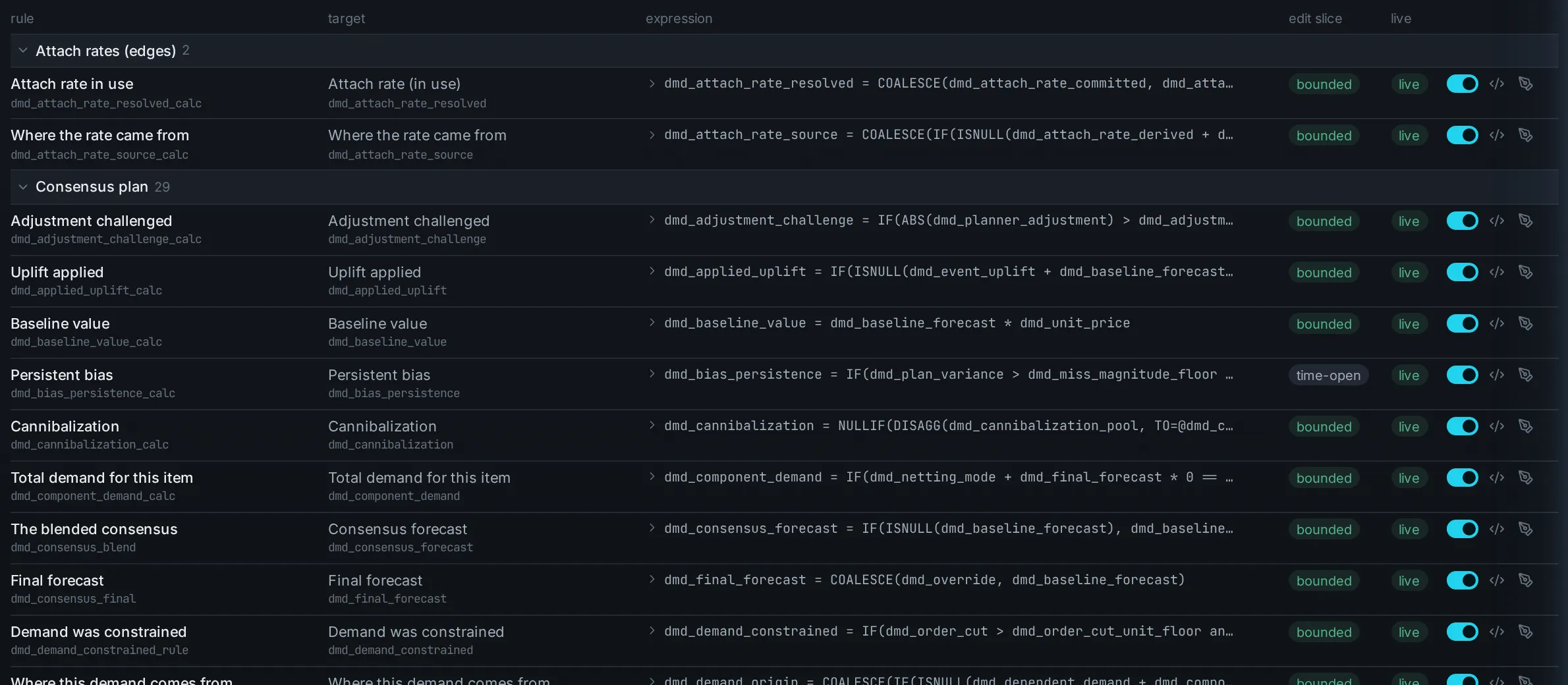Toggle off Where the rate came from rule
Viewport: 1568px width, 685px height.
tap(1462, 135)
